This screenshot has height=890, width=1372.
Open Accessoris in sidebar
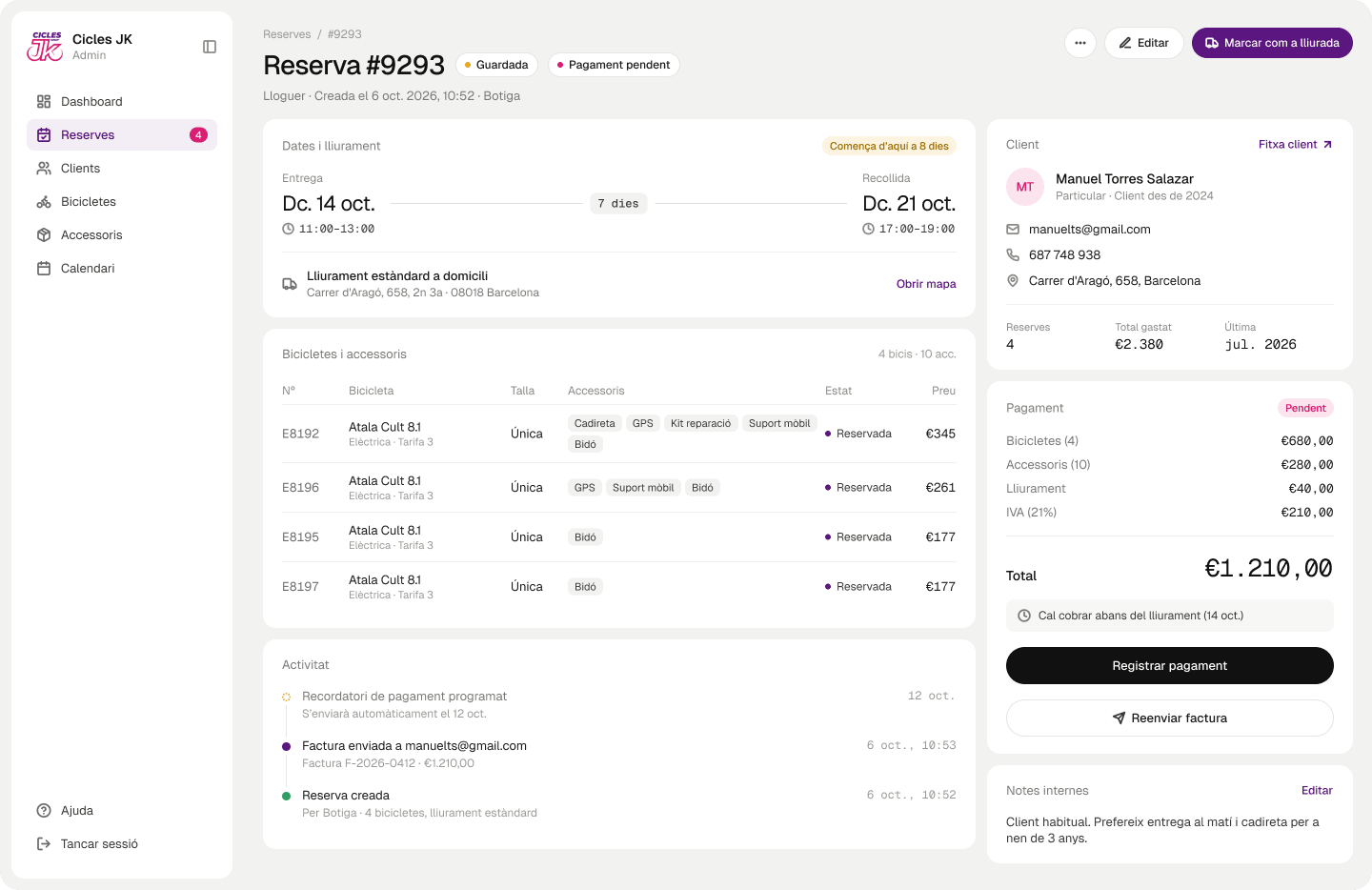tap(122, 235)
